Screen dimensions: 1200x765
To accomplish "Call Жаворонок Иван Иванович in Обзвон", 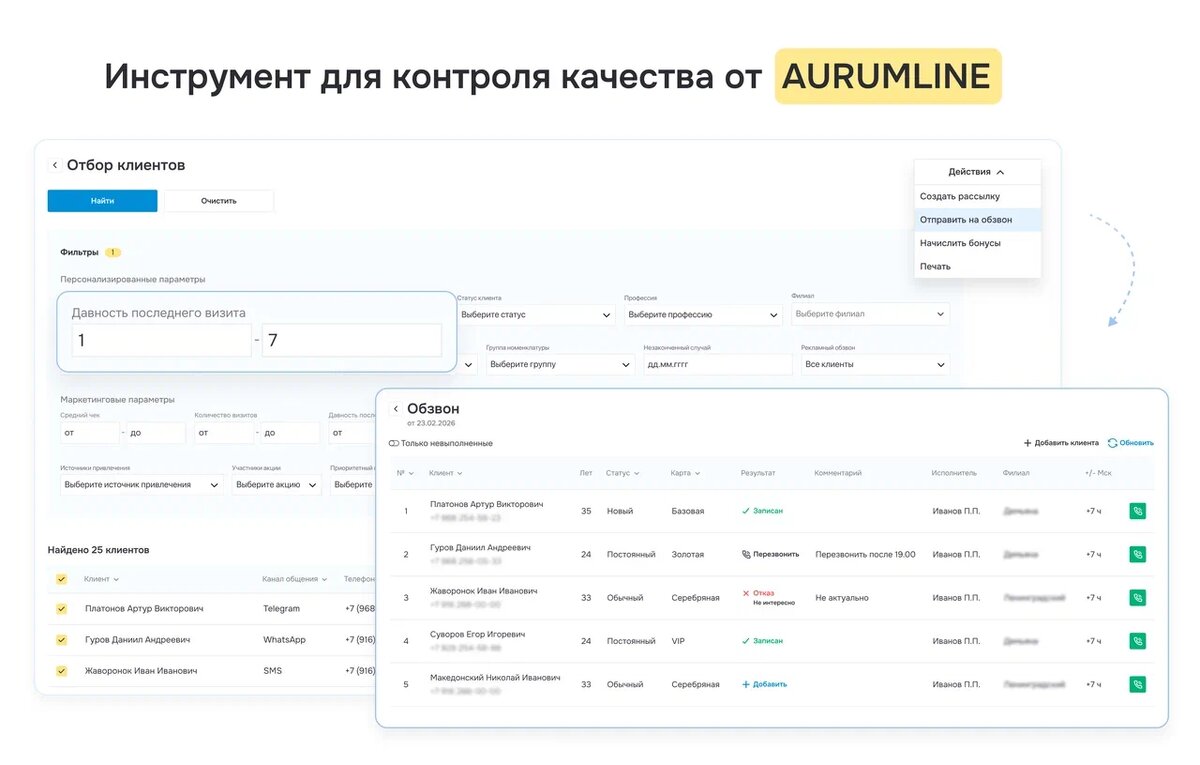I will pos(1137,598).
